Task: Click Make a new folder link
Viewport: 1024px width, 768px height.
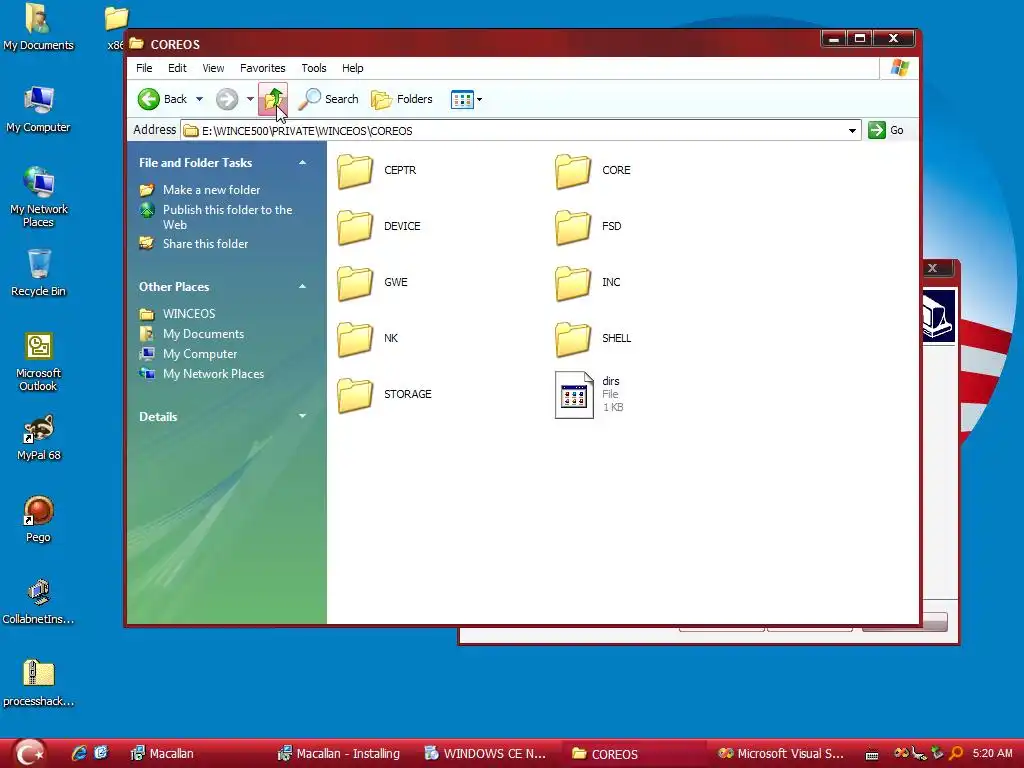Action: (212, 190)
